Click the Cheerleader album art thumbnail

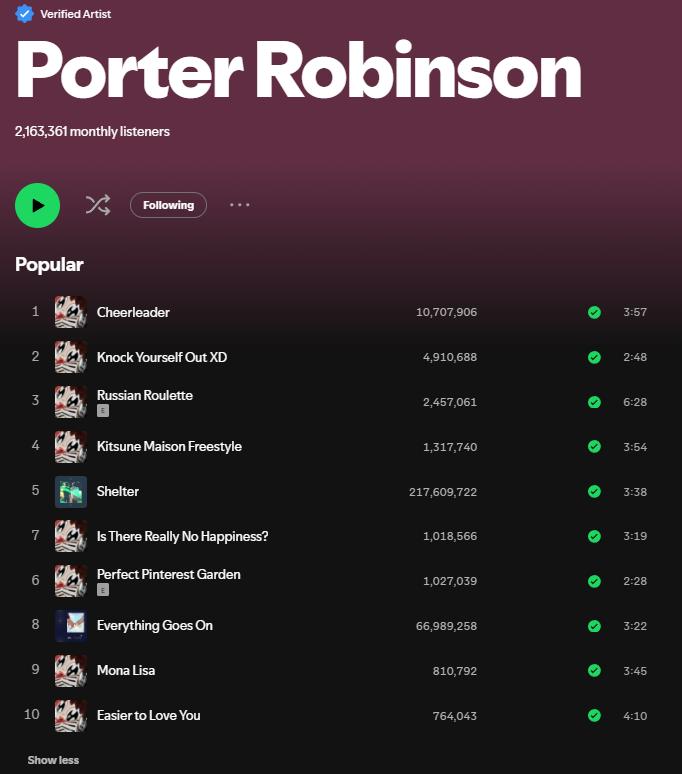(x=71, y=312)
